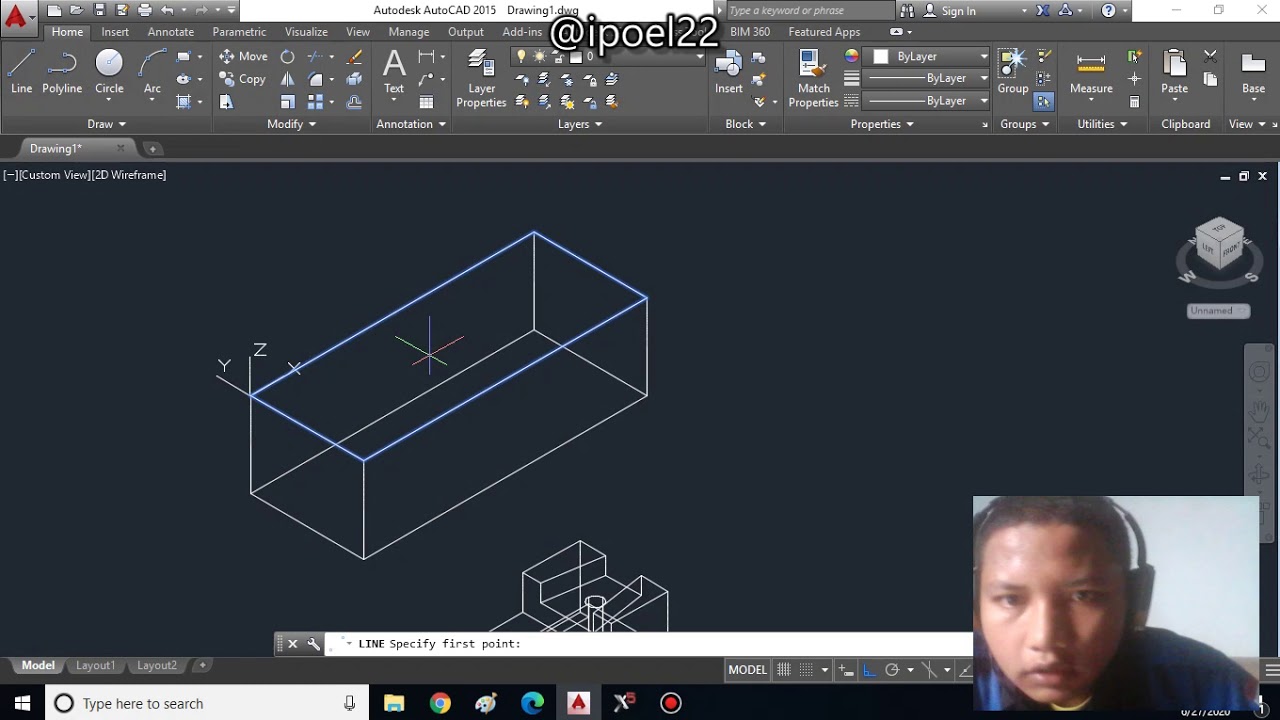The image size is (1280, 720).
Task: Toggle drawing grid display in status bar
Action: pyautogui.click(x=784, y=670)
